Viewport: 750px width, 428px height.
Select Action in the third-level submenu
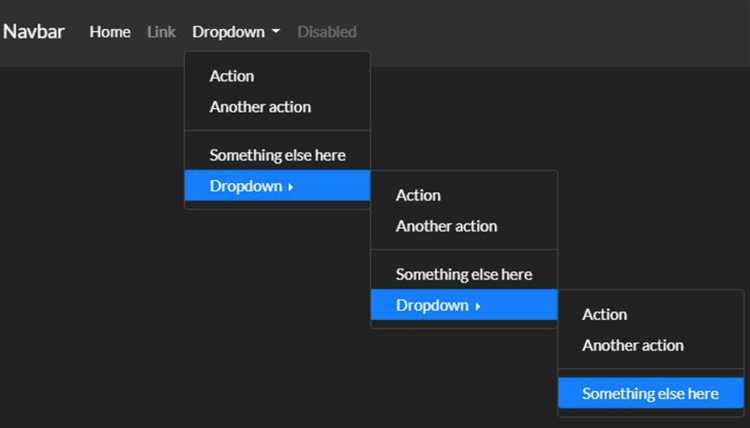[651, 314]
